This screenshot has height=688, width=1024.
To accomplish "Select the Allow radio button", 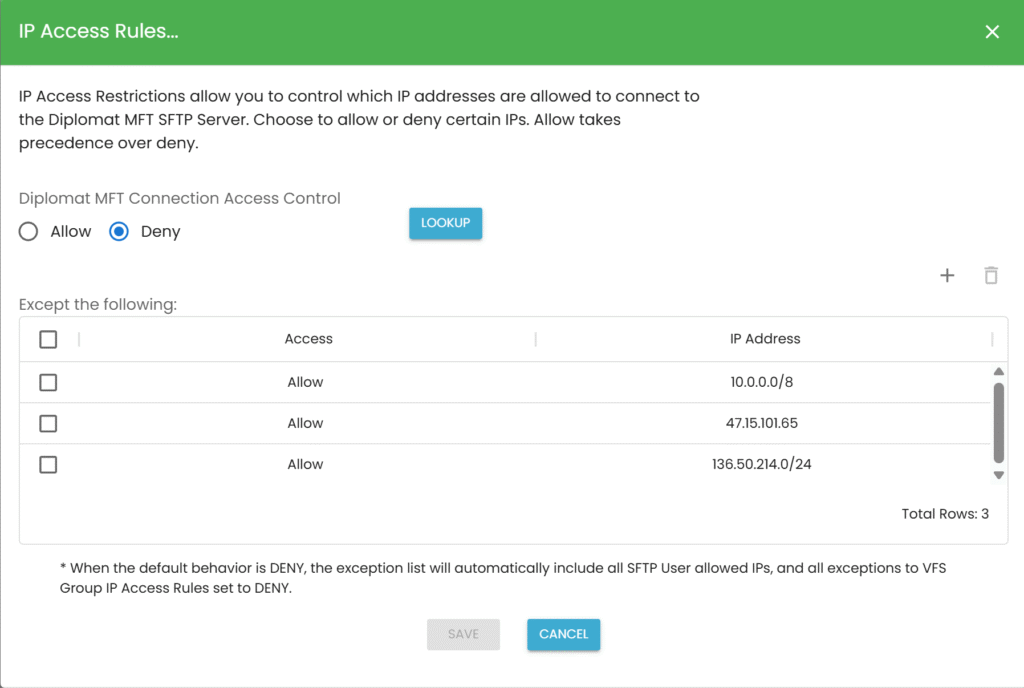I will [30, 232].
